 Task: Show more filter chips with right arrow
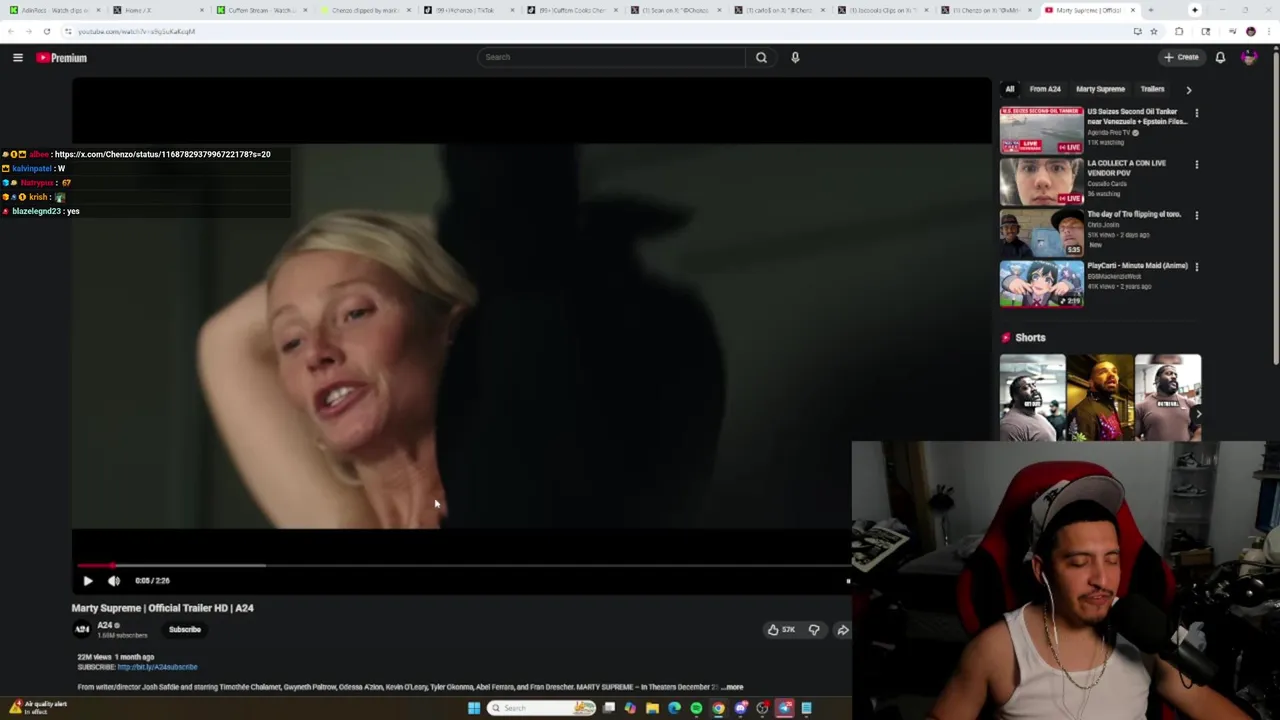[x=1188, y=89]
